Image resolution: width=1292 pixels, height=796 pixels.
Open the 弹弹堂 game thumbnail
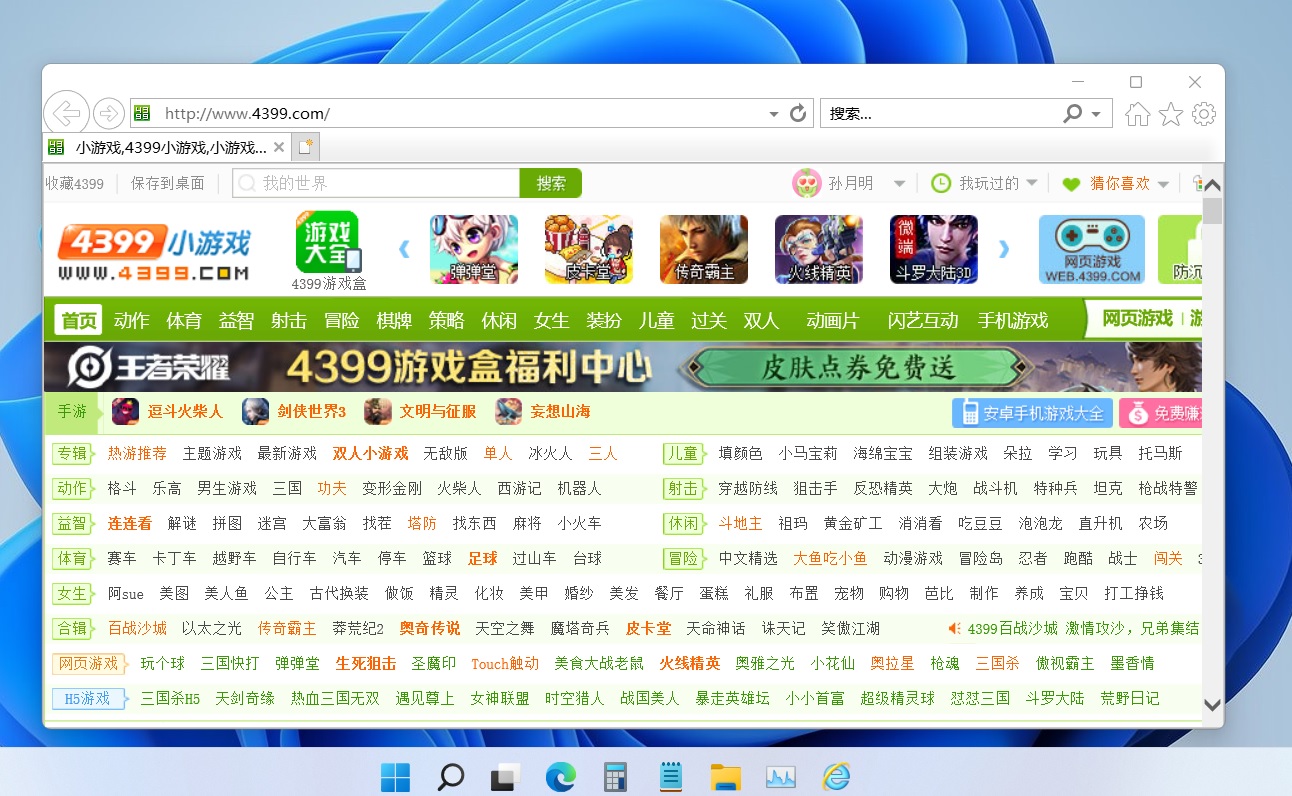coord(474,249)
